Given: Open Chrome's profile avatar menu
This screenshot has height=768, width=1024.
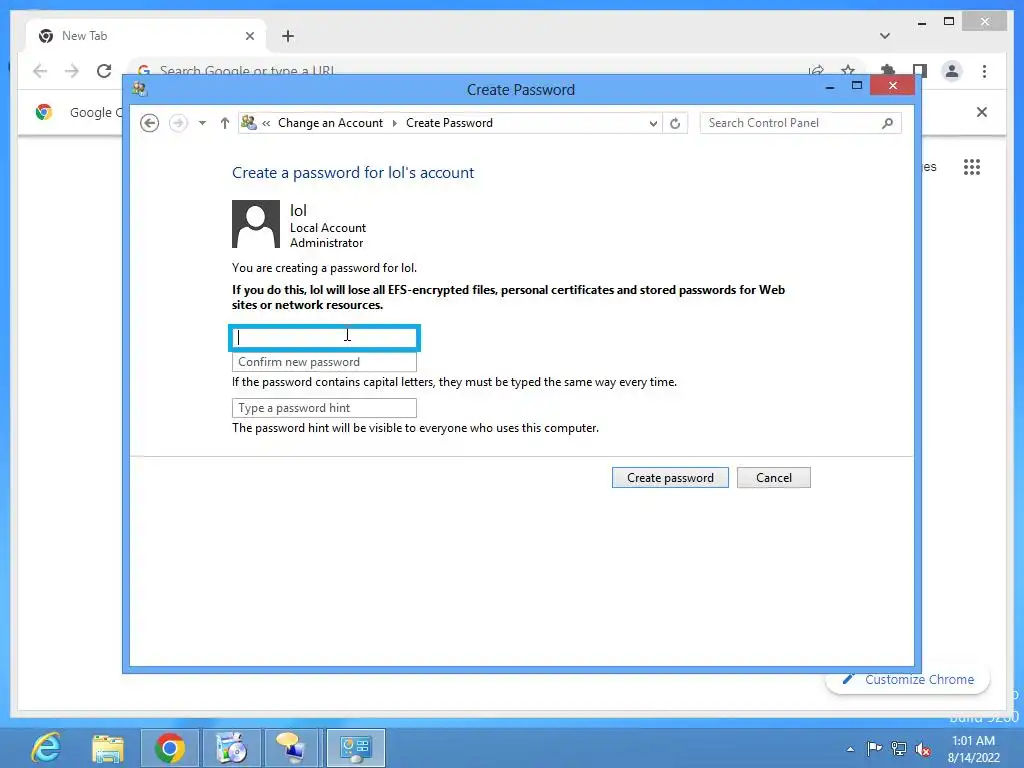Looking at the screenshot, I should (952, 71).
